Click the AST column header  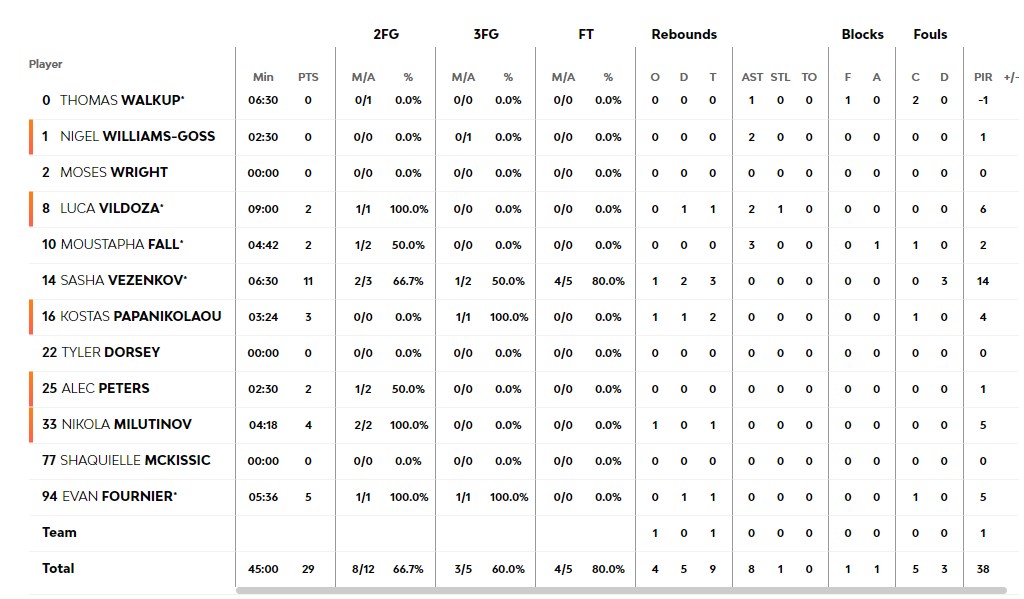click(752, 77)
